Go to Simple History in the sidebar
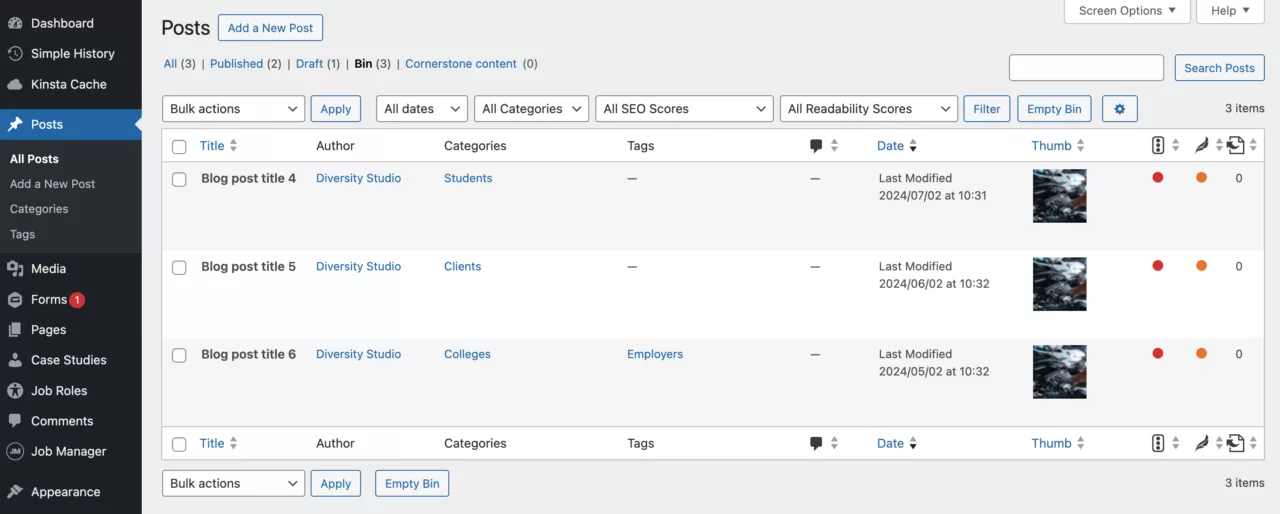 point(72,54)
